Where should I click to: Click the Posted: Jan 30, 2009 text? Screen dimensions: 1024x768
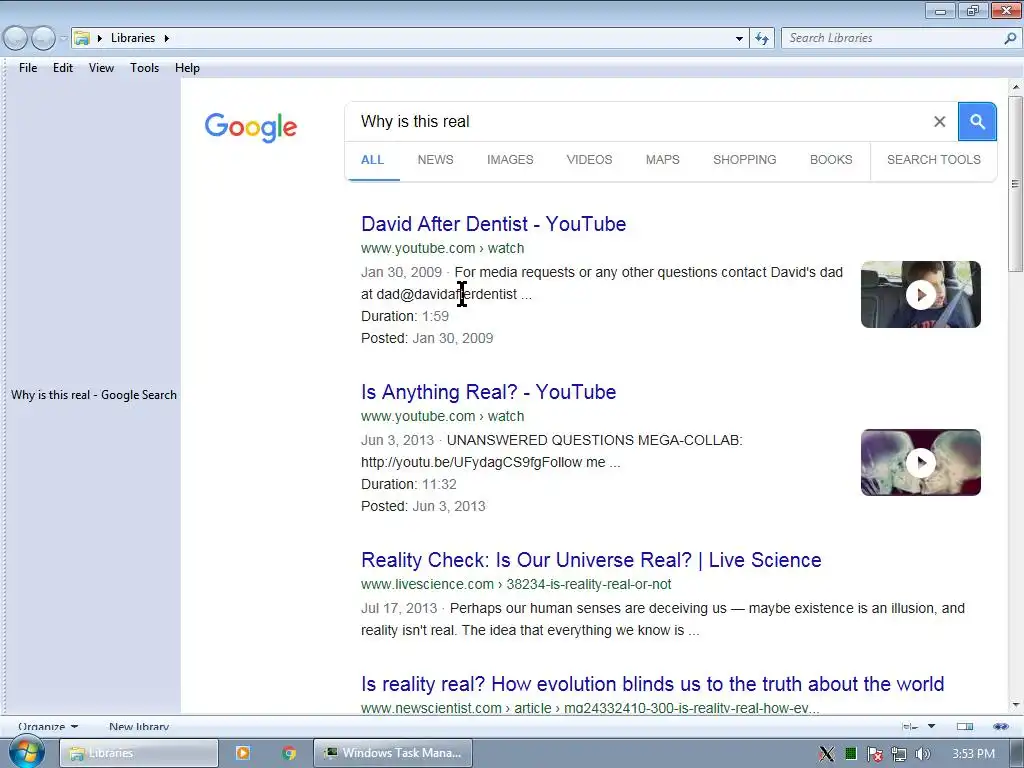coord(427,338)
